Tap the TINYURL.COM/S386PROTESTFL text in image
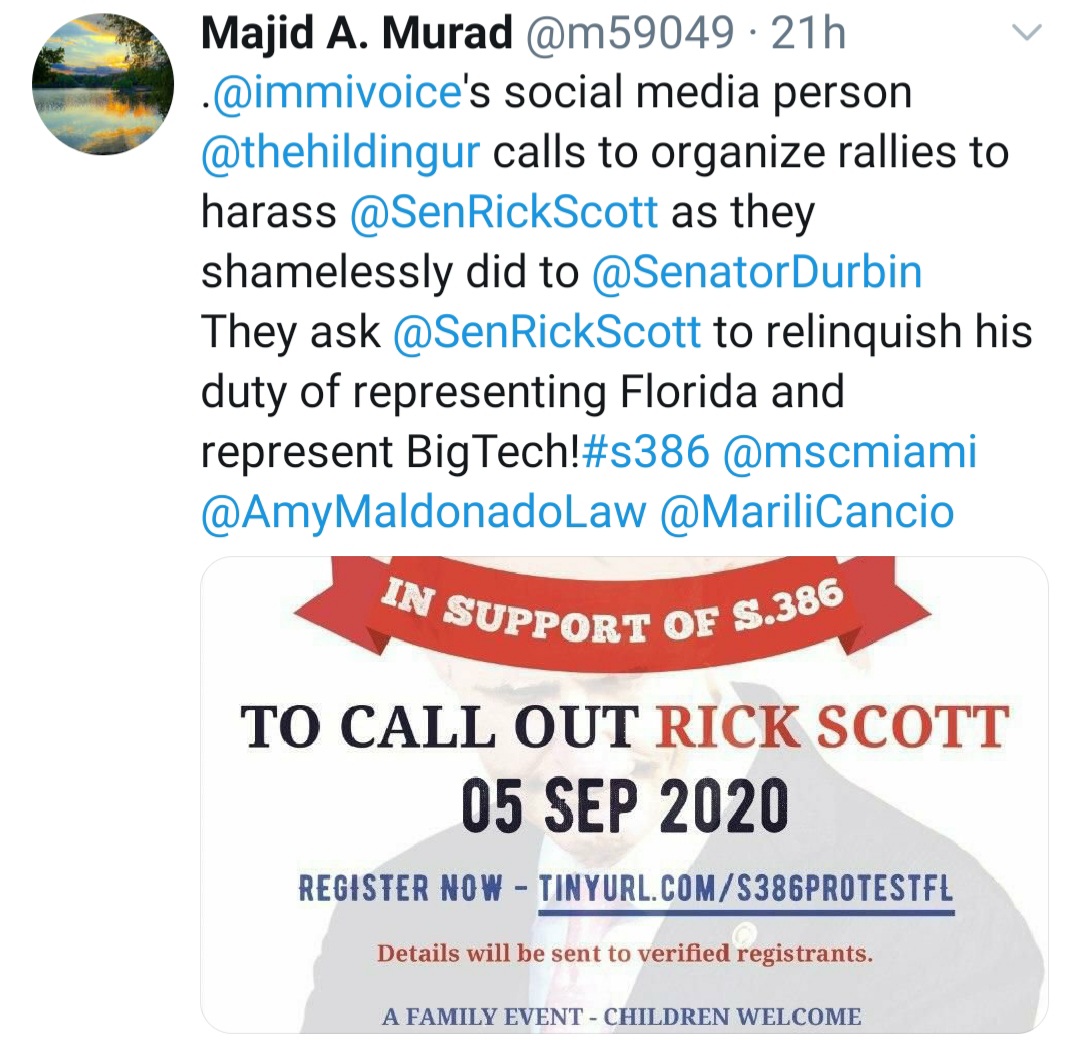Image resolution: width=1080 pixels, height=1040 pixels. (x=745, y=889)
